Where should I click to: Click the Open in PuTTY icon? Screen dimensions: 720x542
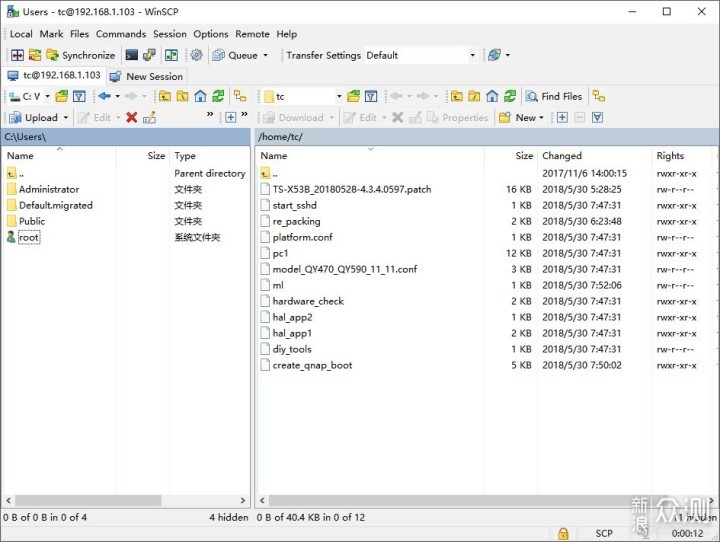pos(149,55)
